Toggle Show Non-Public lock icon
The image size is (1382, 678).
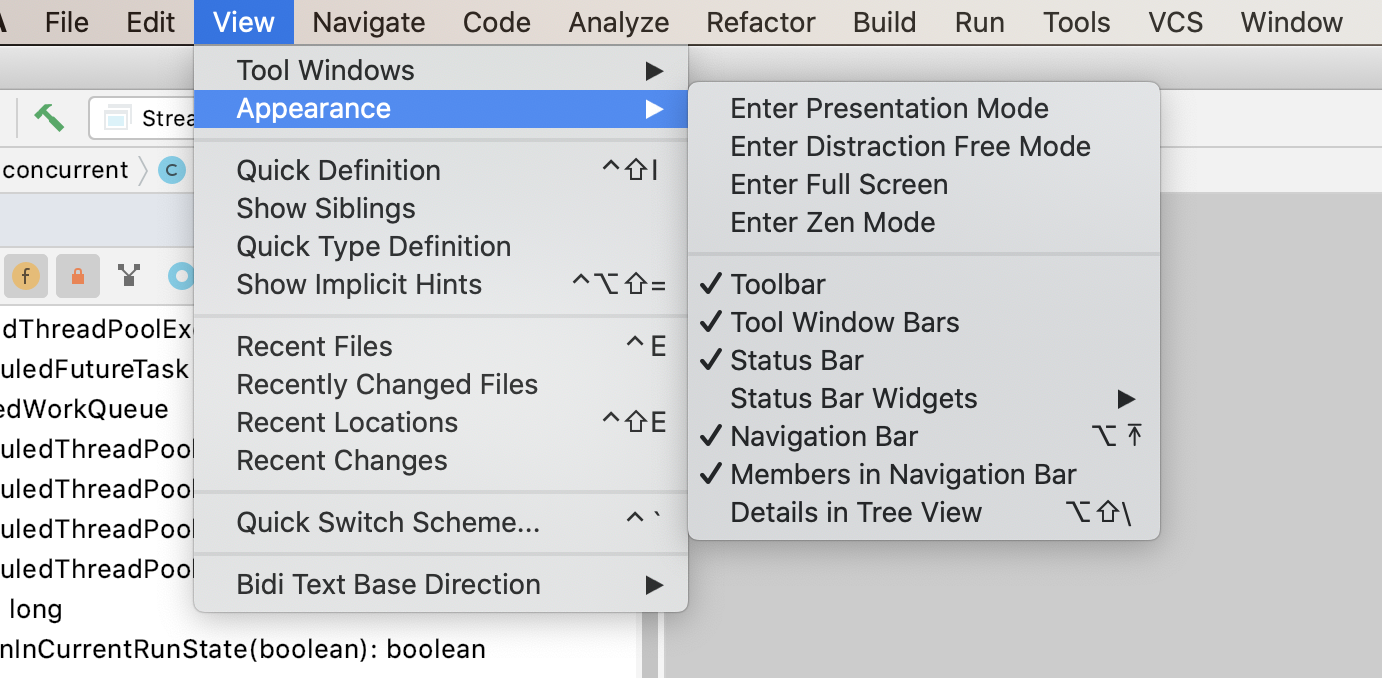(77, 275)
